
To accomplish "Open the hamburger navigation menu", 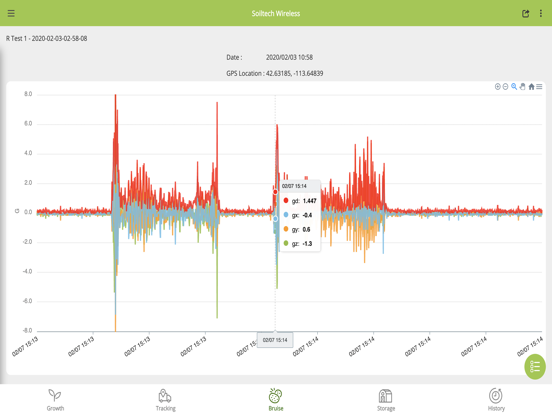I will tap(11, 13).
